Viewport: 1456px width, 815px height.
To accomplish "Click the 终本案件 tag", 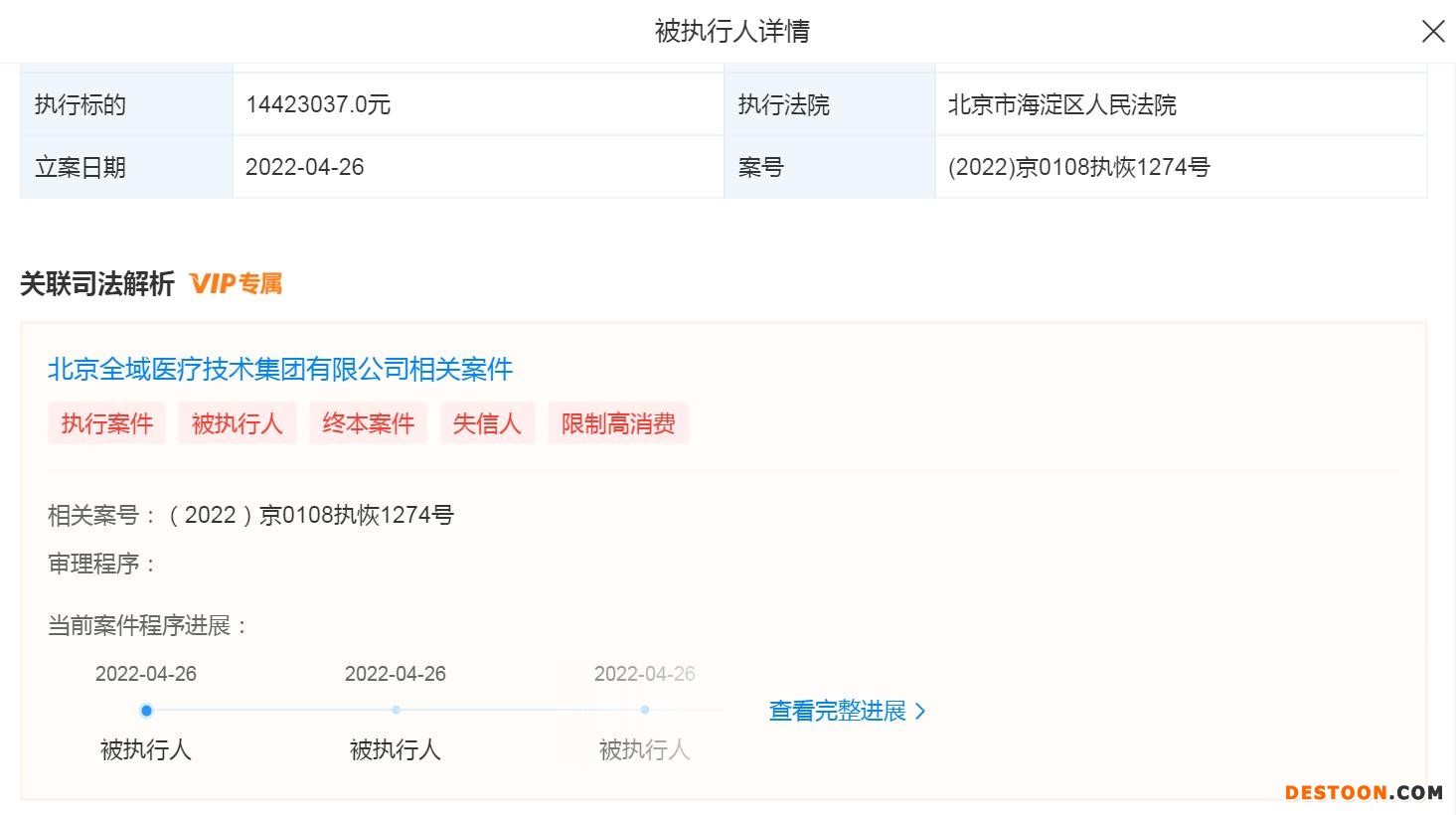I will [x=368, y=423].
